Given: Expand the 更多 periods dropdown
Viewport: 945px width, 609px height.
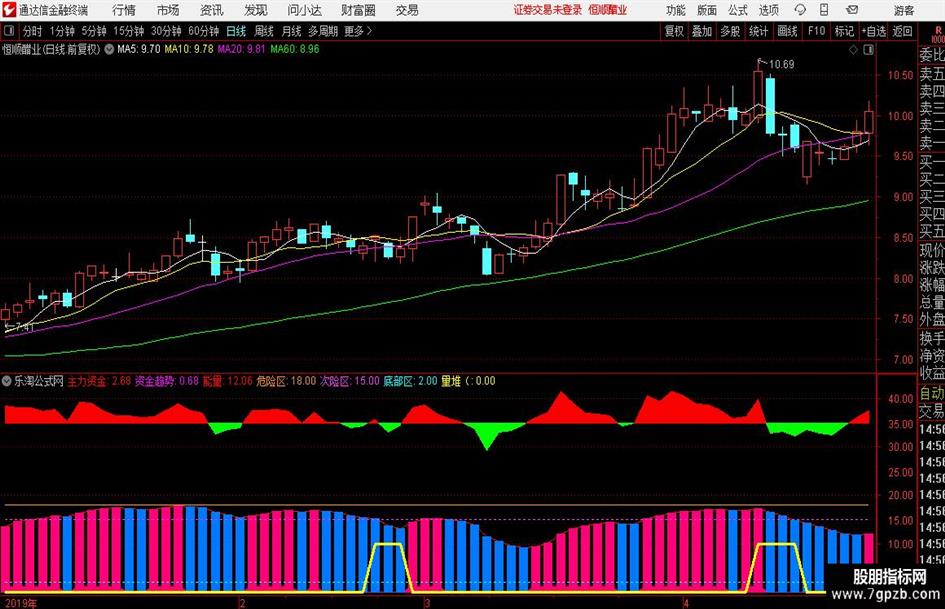Looking at the screenshot, I should click(358, 31).
